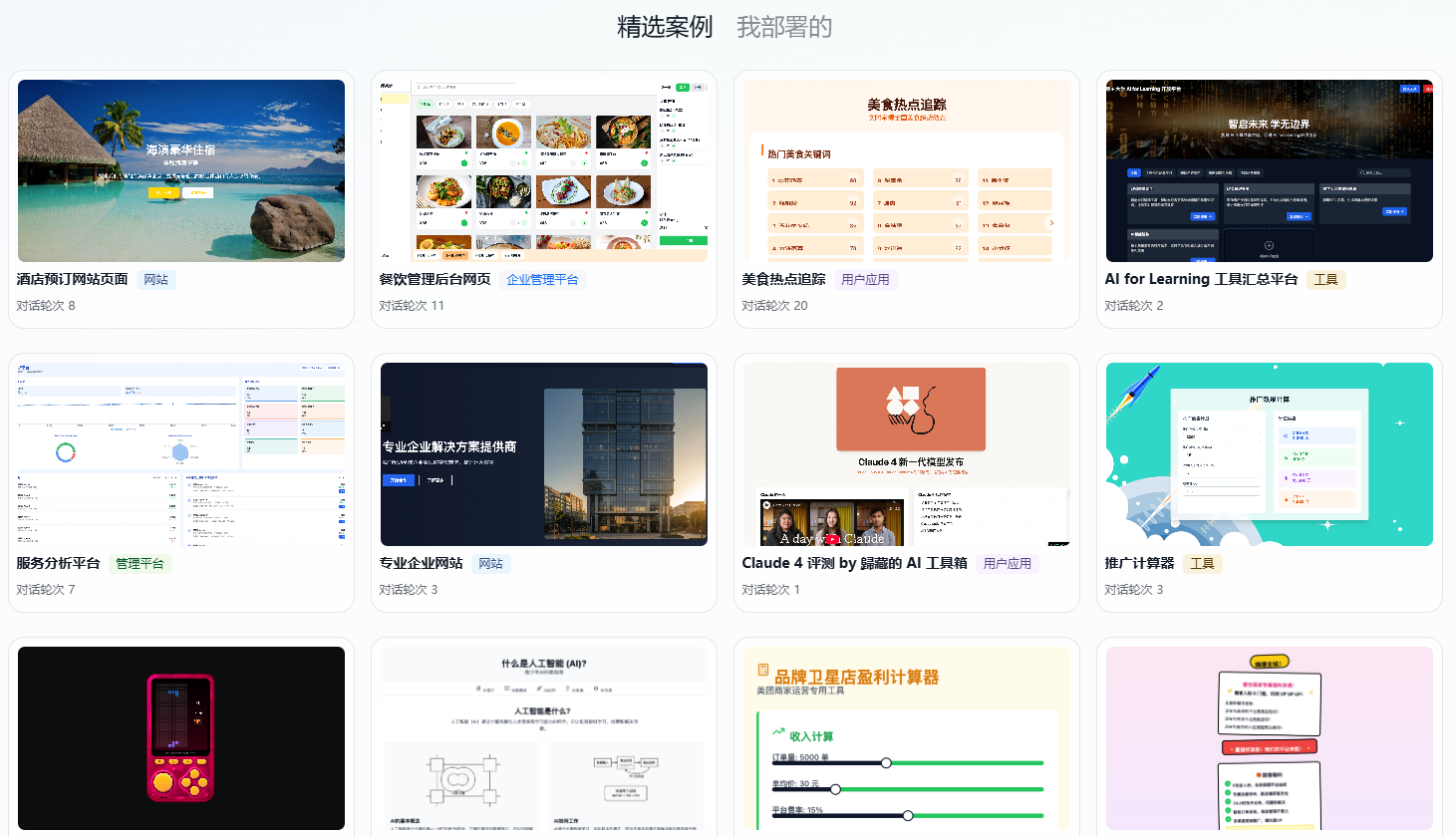Click the 餐饮管理后台网页 title
Screen dimensions: 1456x837
pos(435,280)
